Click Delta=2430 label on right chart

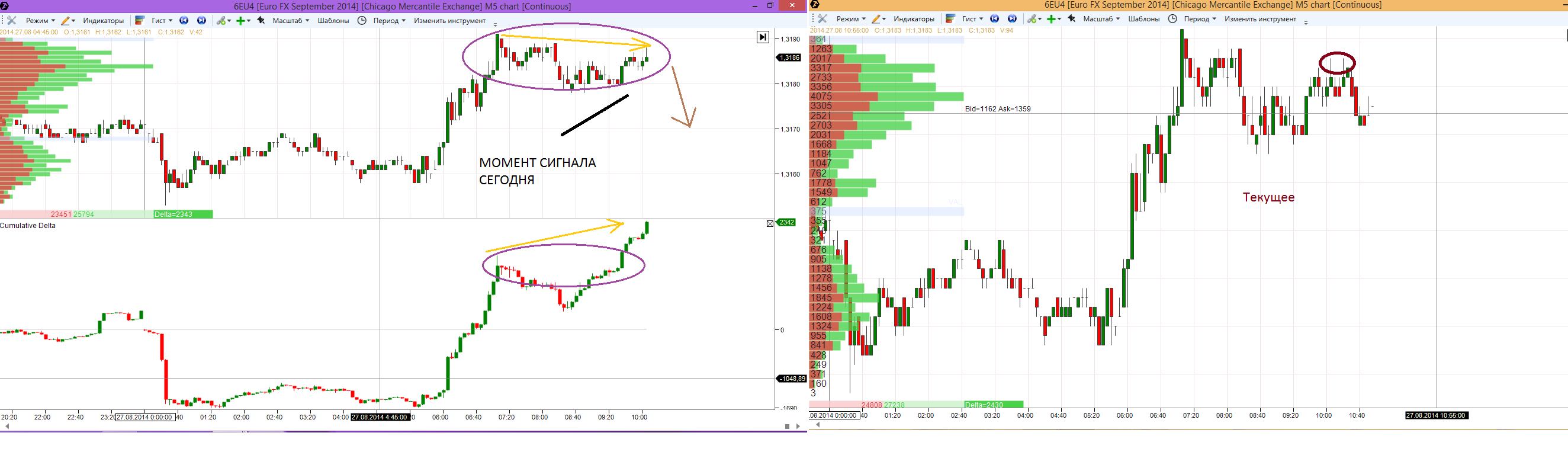pos(994,405)
